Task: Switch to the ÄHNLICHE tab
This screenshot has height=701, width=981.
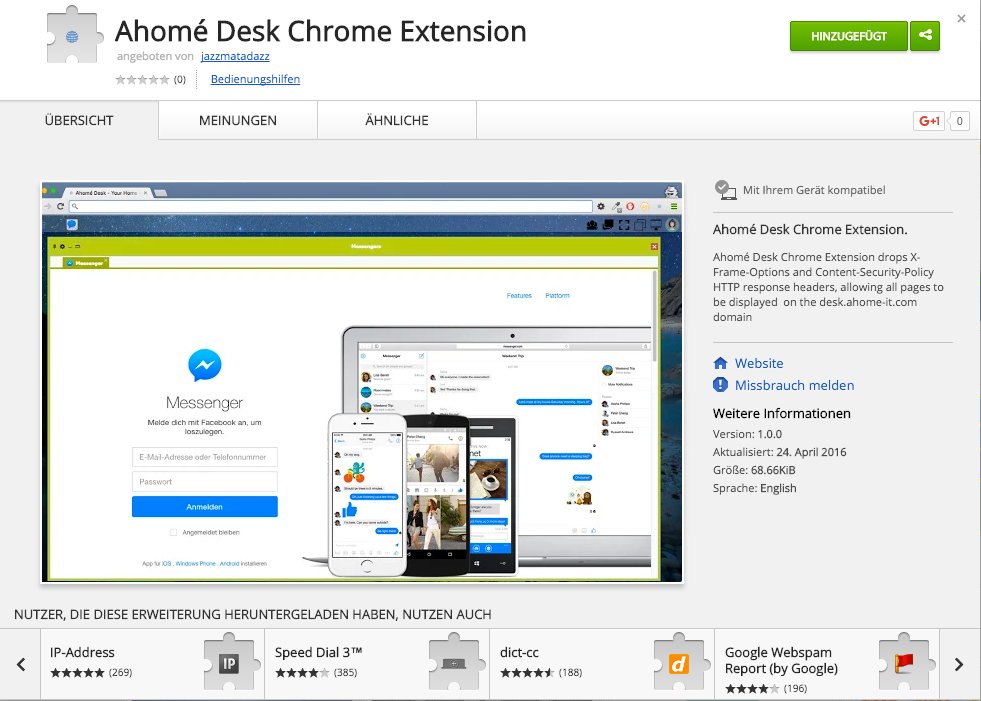Action: pos(397,120)
